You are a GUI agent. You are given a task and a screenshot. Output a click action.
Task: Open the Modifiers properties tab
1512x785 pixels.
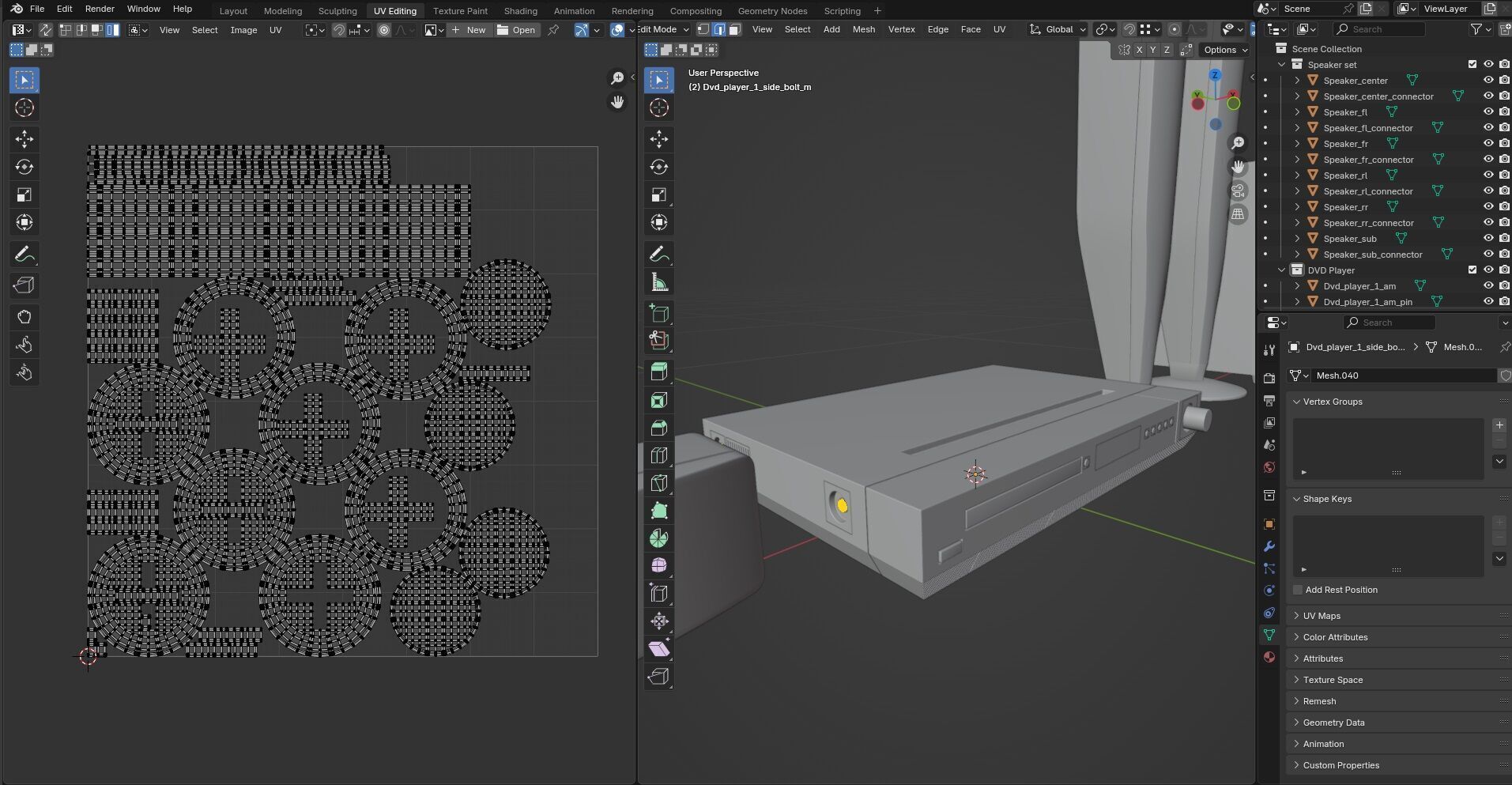[x=1269, y=546]
